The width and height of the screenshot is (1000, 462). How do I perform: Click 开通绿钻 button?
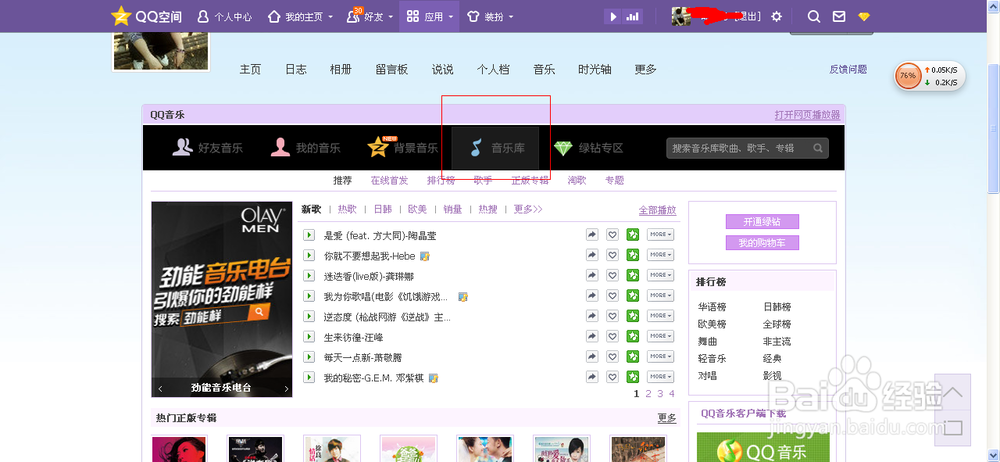point(762,221)
